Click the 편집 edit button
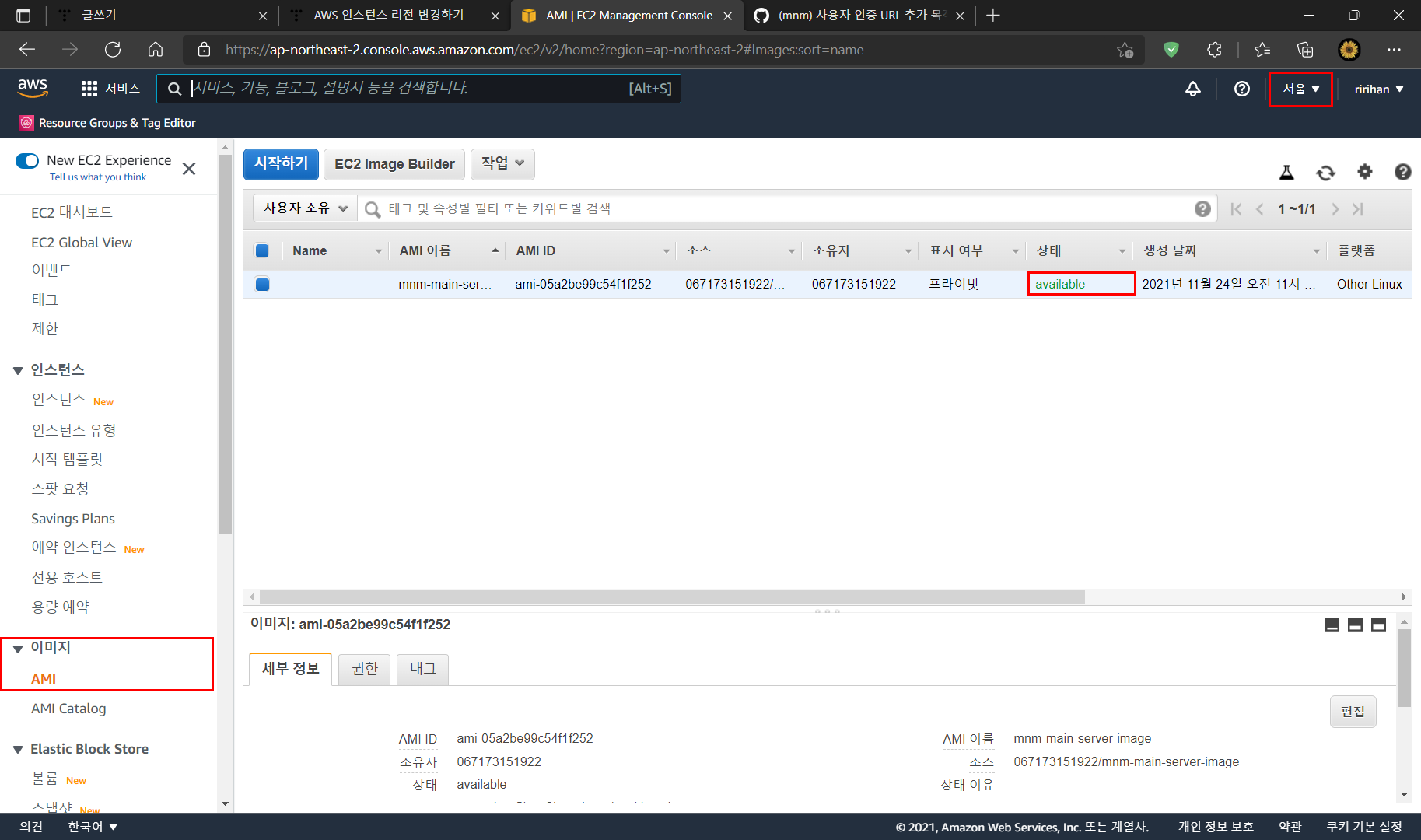 (1353, 712)
